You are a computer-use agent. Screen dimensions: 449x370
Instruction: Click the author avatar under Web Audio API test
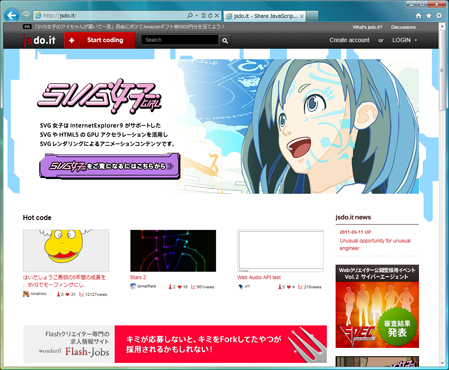click(x=240, y=286)
